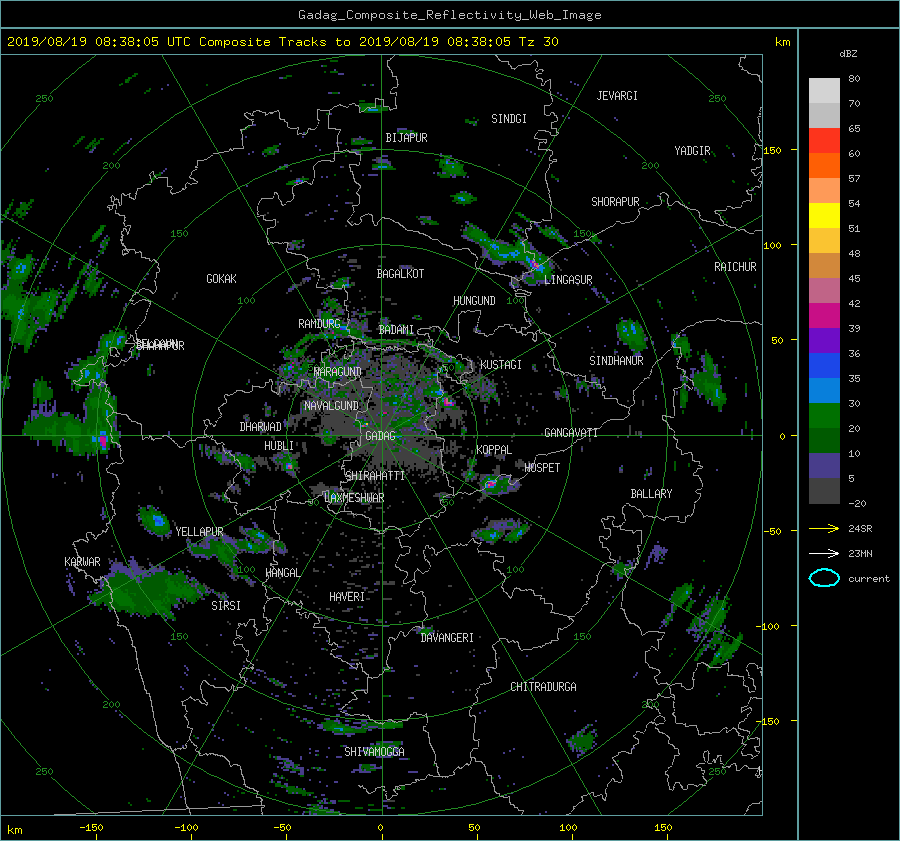
Task: Click the GADAG radar center label
Action: coord(381,436)
